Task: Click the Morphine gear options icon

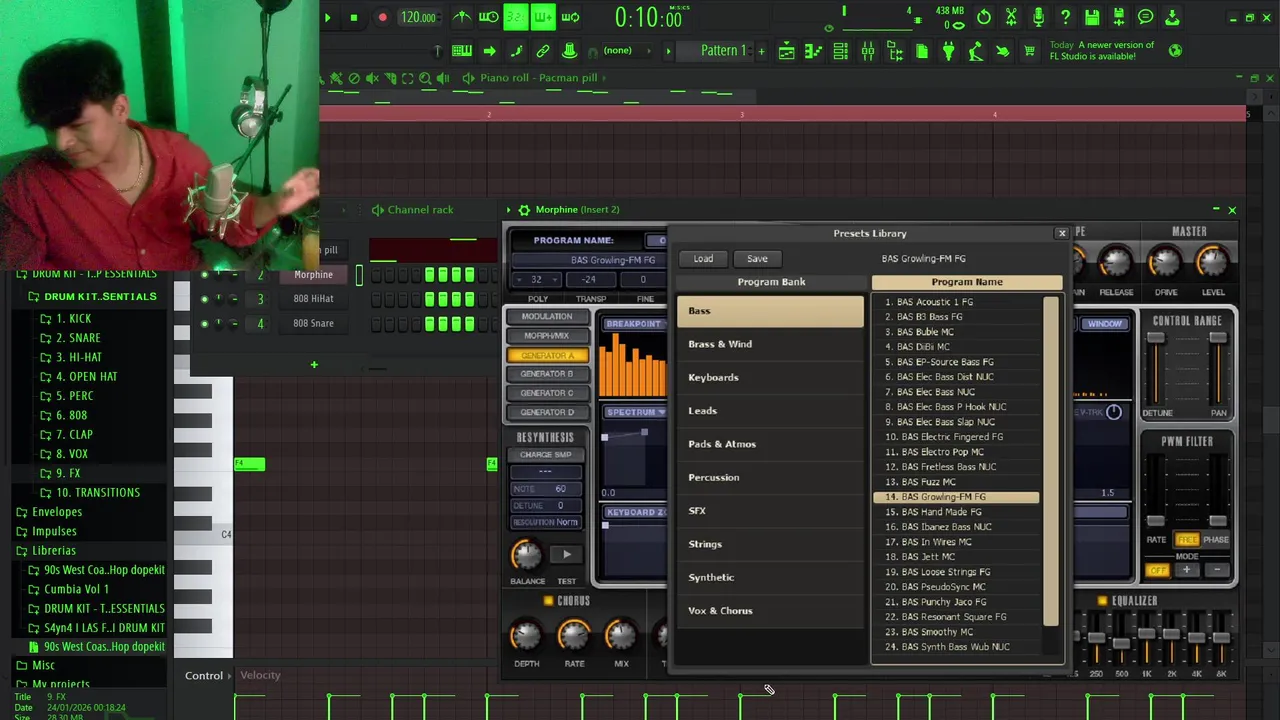Action: tap(524, 210)
